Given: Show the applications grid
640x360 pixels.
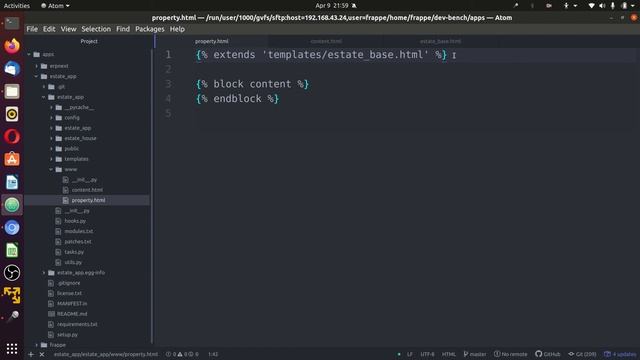Looking at the screenshot, I should pos(12,348).
